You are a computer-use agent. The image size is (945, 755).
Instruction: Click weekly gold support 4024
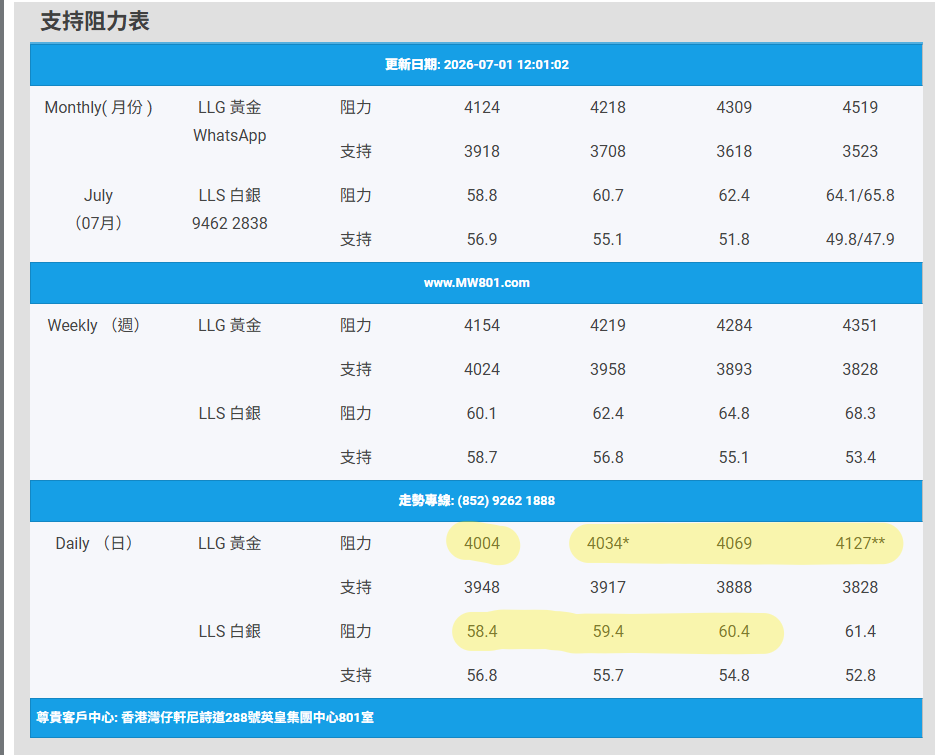coord(482,369)
